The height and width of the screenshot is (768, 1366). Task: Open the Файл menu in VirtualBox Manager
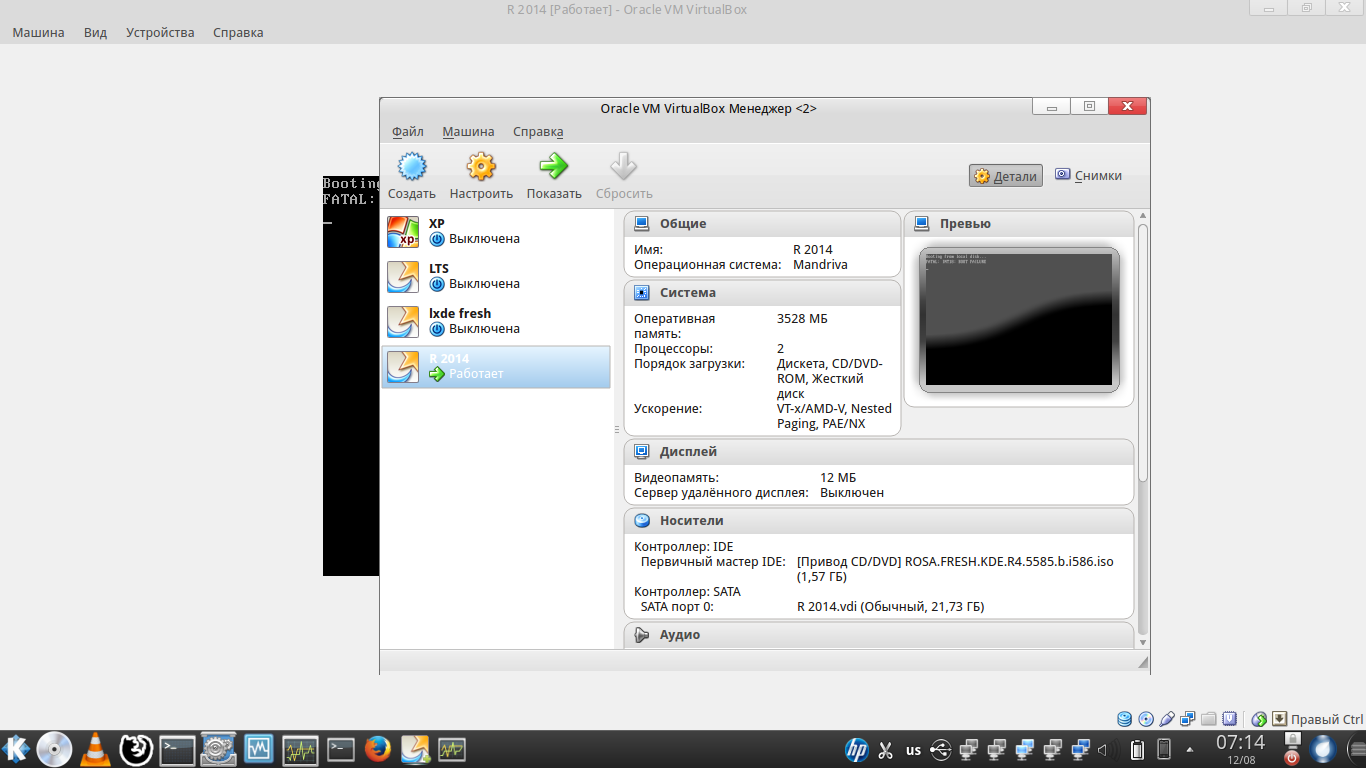[407, 132]
